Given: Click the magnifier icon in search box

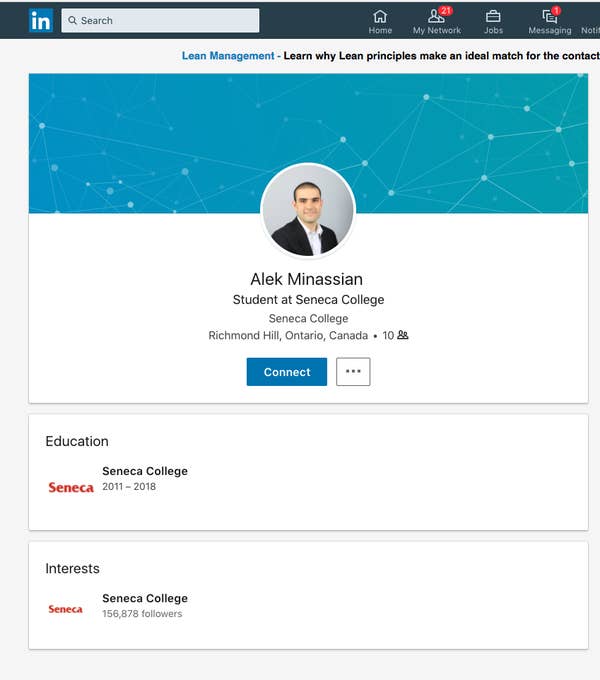Looking at the screenshot, I should (72, 20).
